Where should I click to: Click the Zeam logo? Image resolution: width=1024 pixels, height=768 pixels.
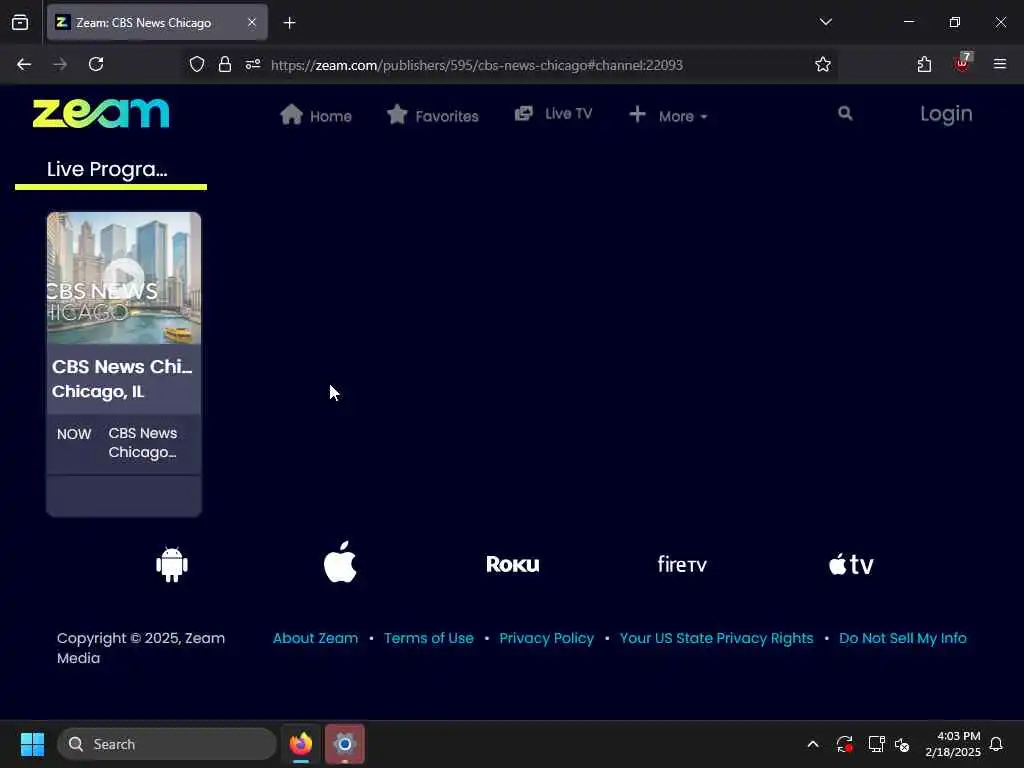[101, 113]
